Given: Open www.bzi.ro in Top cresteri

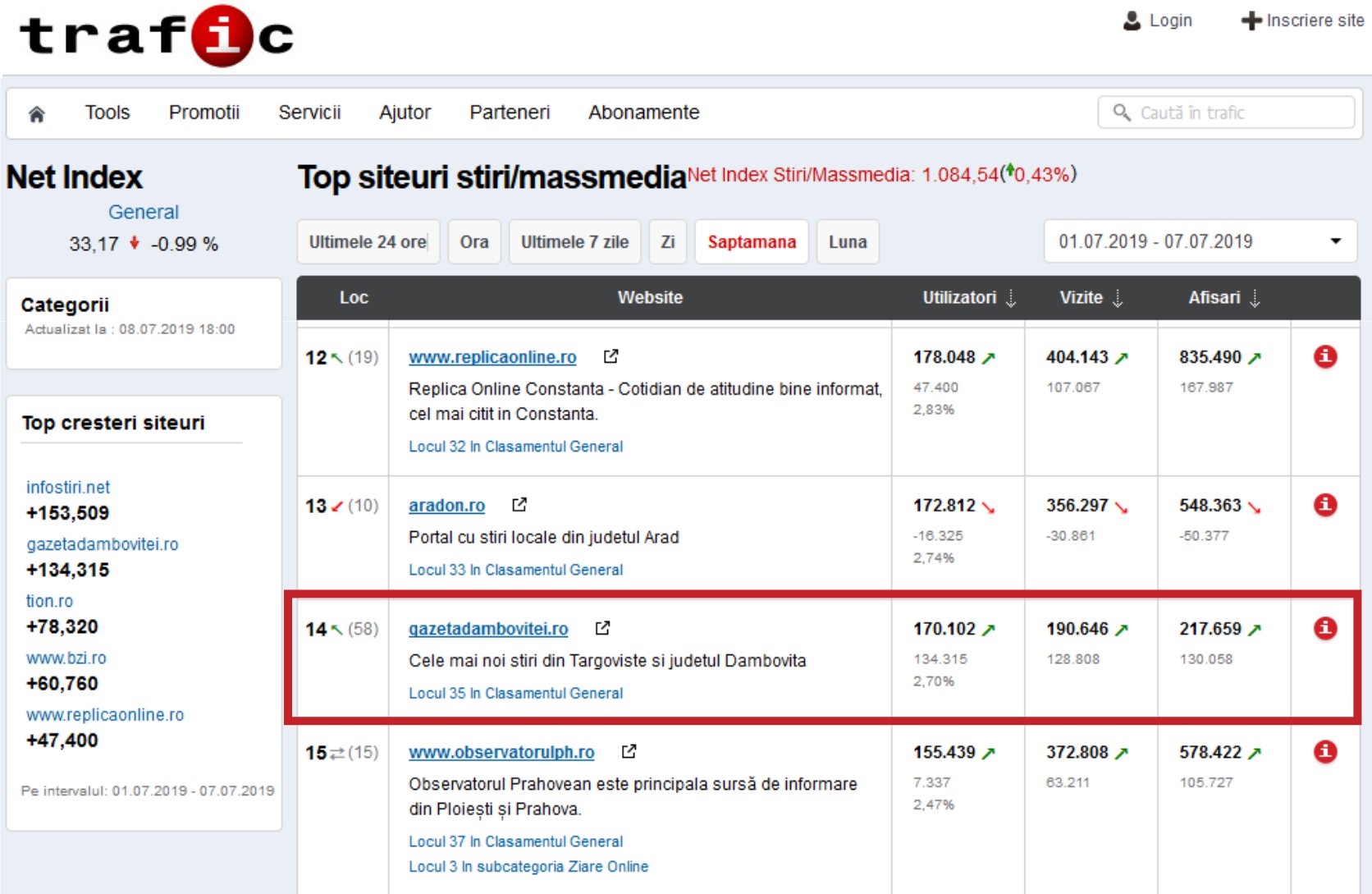Looking at the screenshot, I should tap(66, 658).
